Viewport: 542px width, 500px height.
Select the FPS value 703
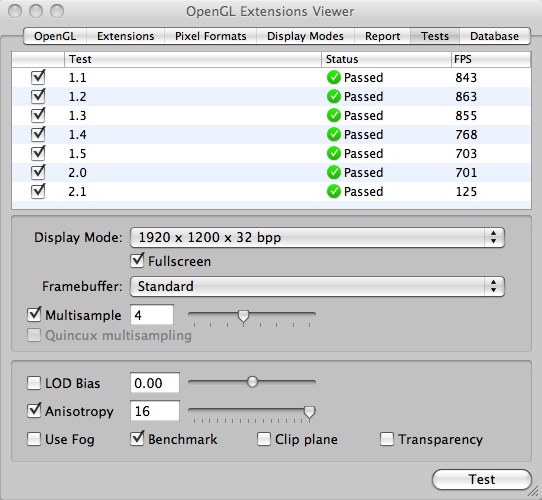(466, 154)
